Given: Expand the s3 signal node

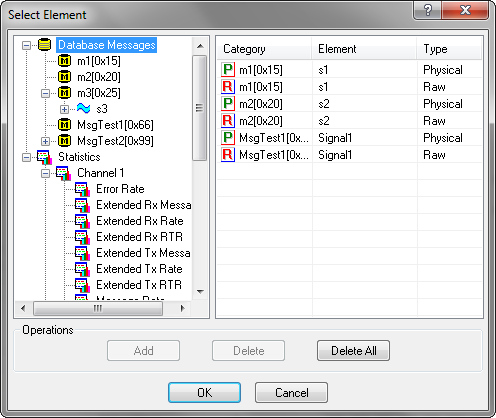Looking at the screenshot, I should pyautogui.click(x=64, y=109).
